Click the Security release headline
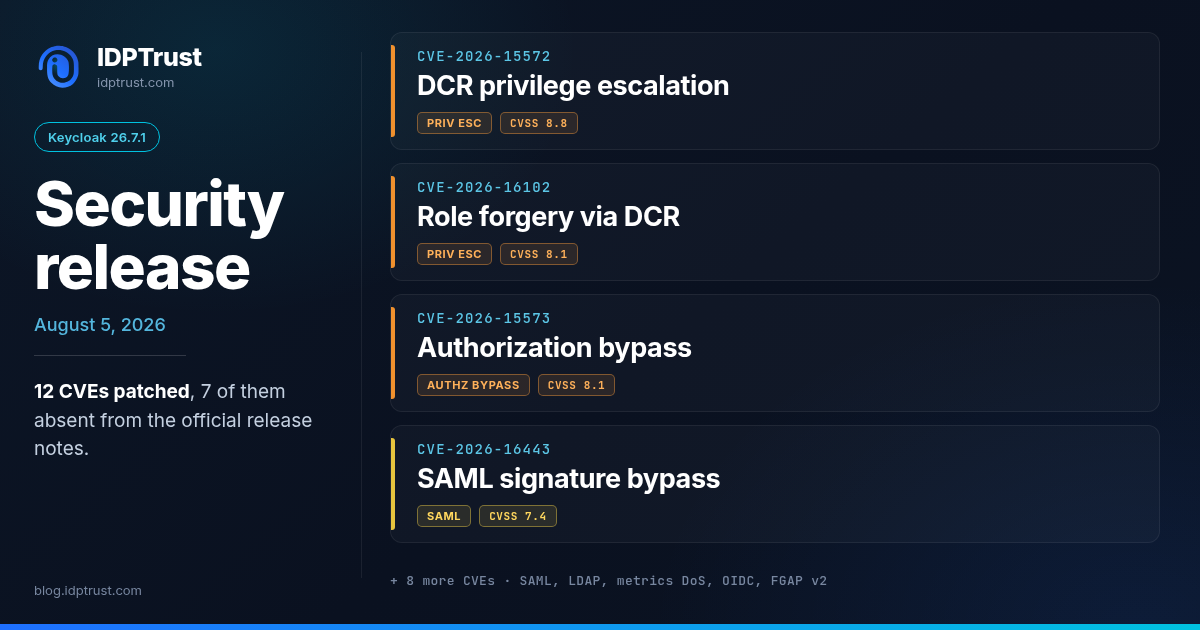Viewport: 1200px width, 630px height. point(159,236)
